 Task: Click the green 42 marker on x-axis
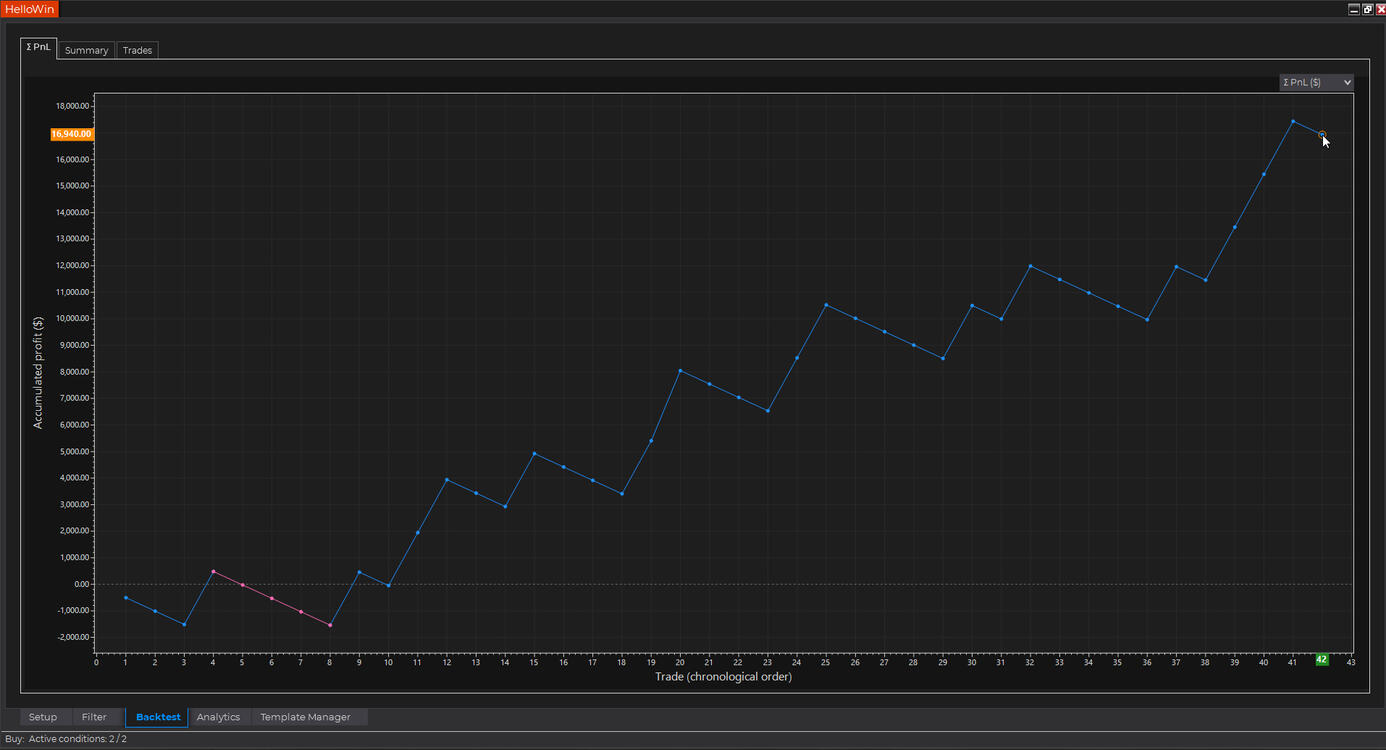[1322, 660]
